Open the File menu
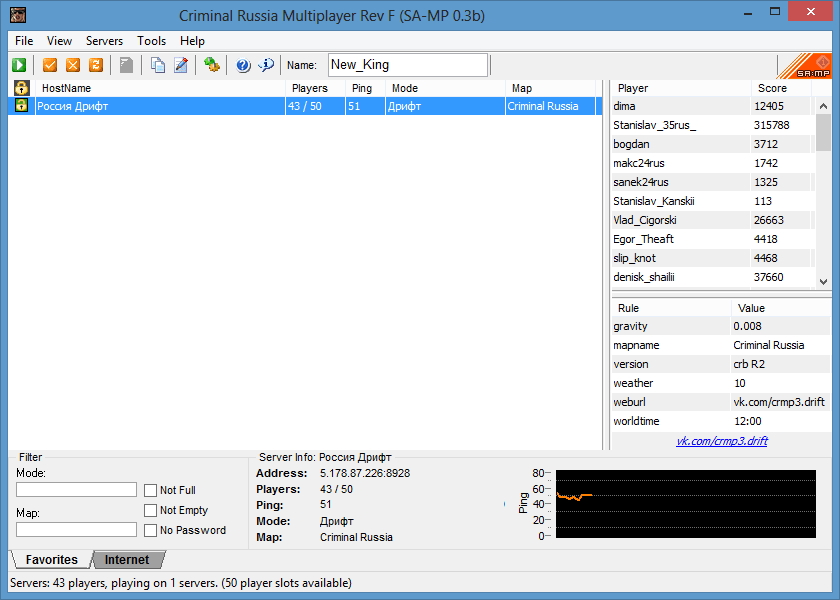 24,41
